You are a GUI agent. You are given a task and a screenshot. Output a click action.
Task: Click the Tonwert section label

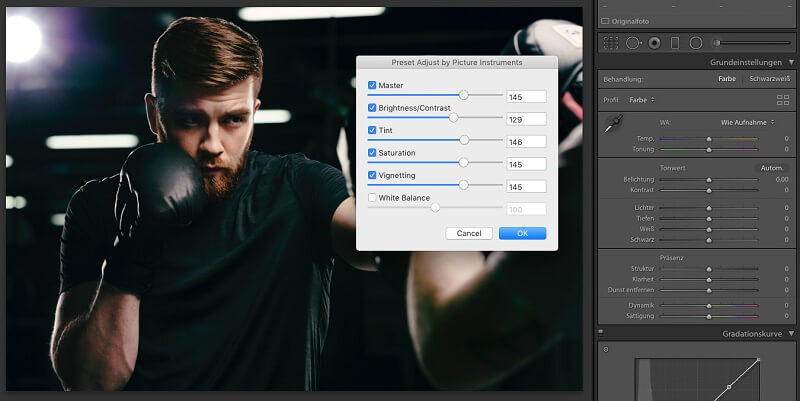point(672,168)
